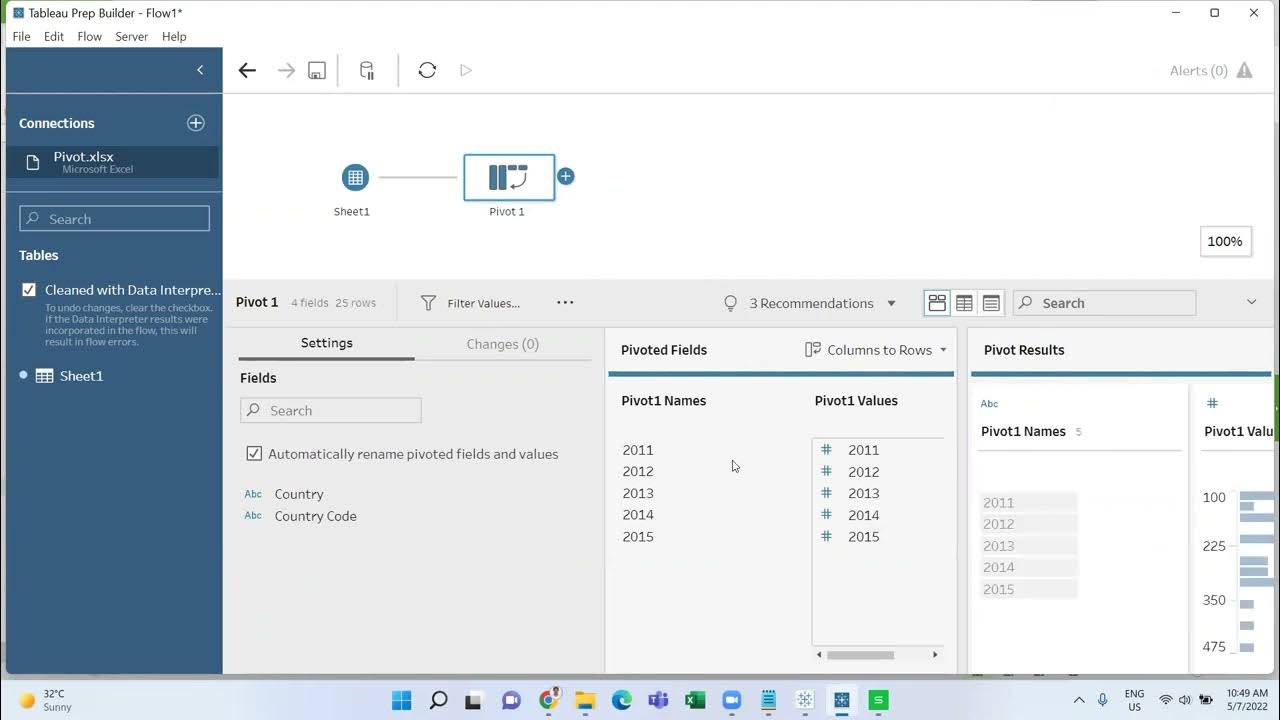Open Microsoft Teams from the taskbar
This screenshot has width=1280, height=720.
(x=658, y=700)
